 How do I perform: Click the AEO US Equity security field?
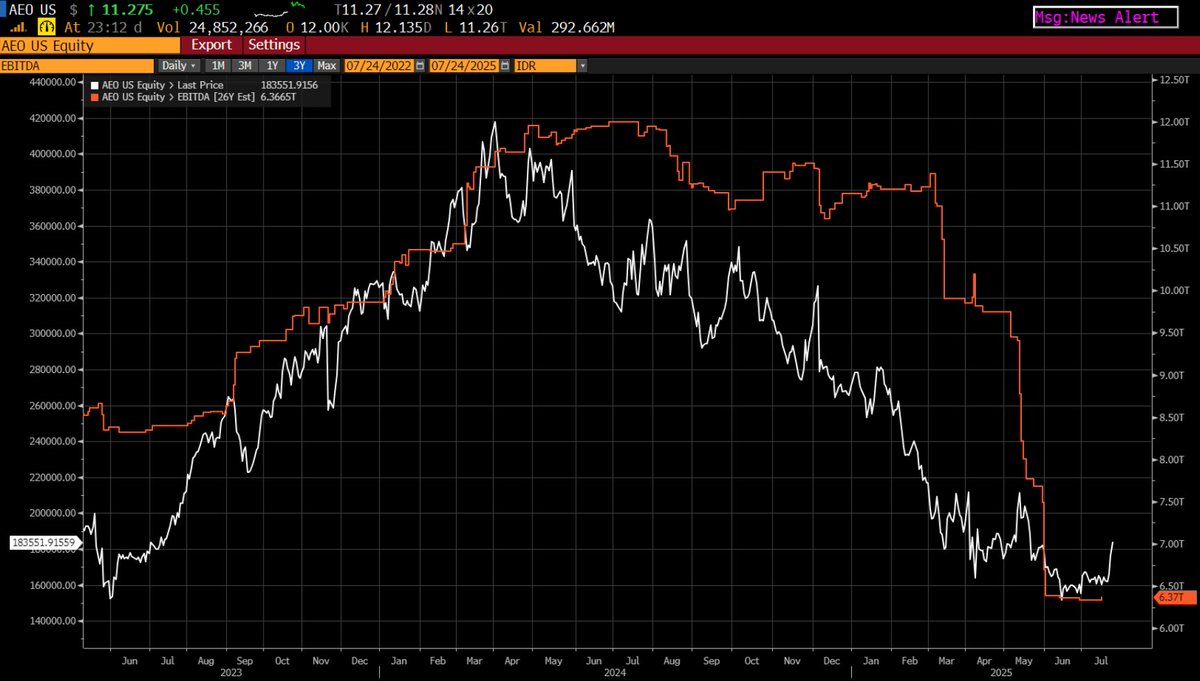tap(90, 45)
